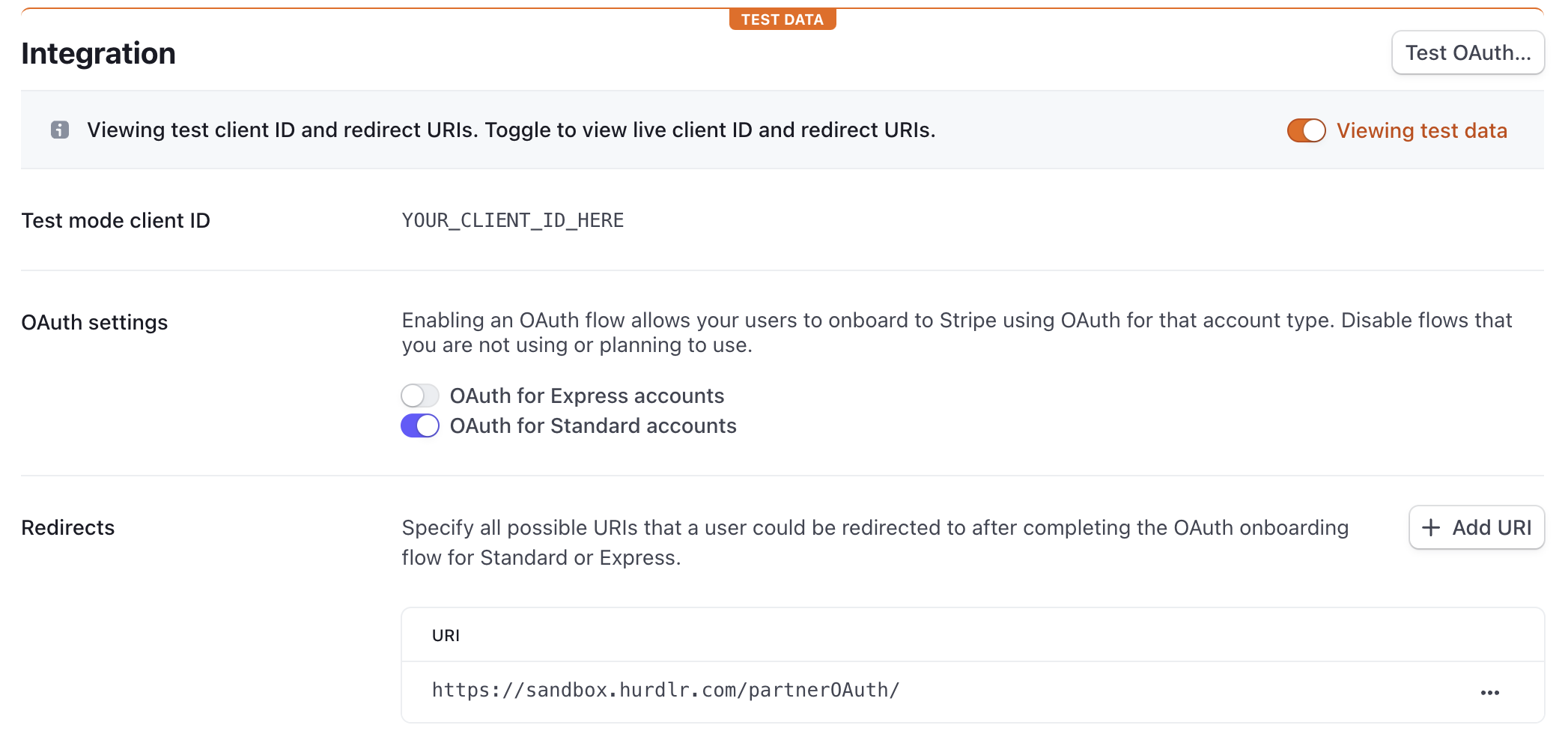Click the Integration page heading
The image size is (1568, 752).
98,53
